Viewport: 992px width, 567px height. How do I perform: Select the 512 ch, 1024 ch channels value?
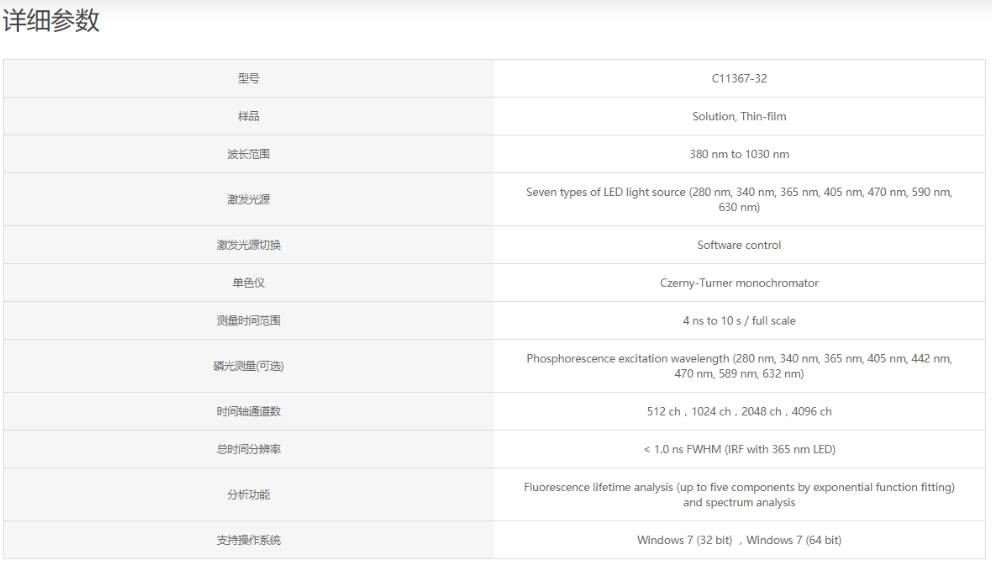(739, 412)
